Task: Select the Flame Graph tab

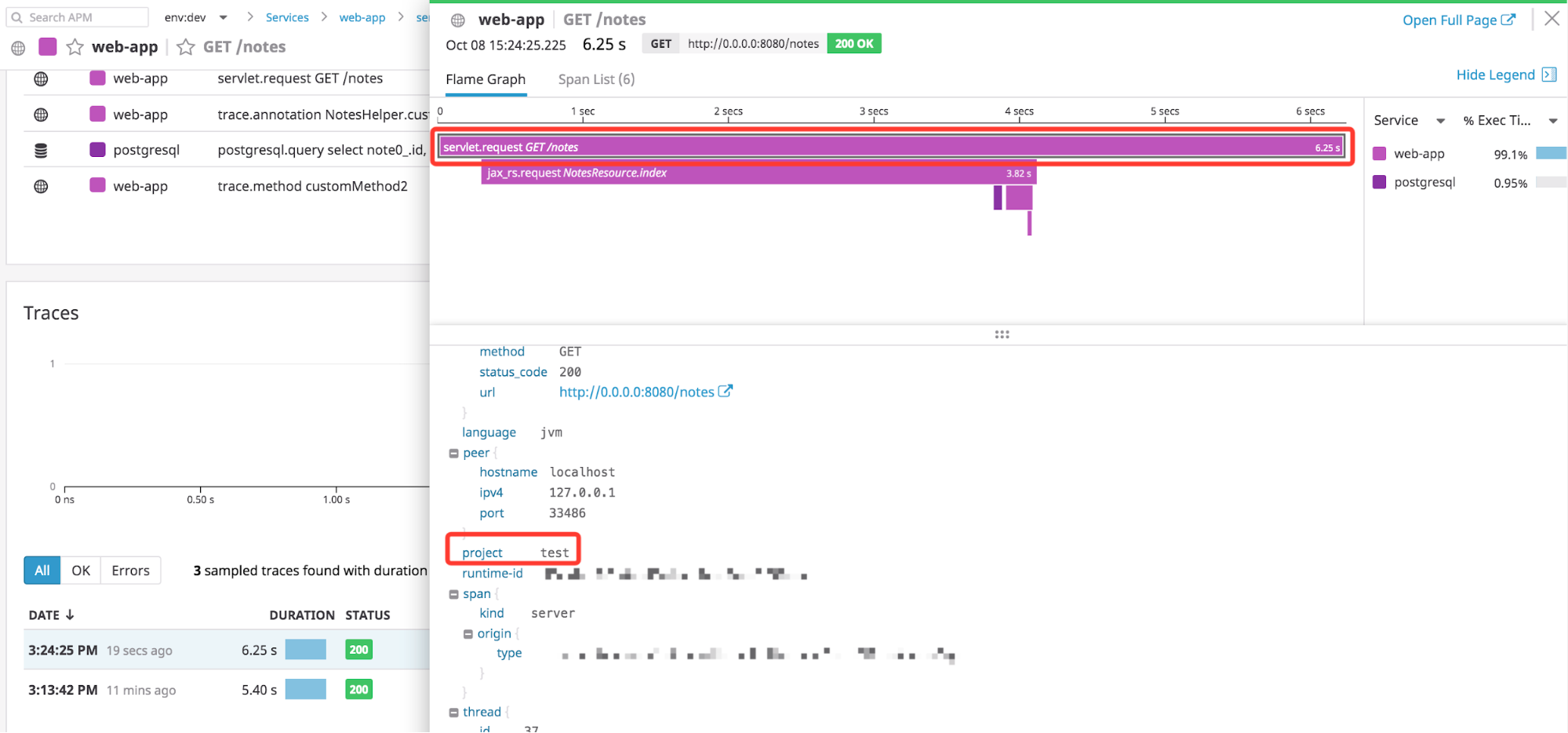Action: click(x=485, y=78)
